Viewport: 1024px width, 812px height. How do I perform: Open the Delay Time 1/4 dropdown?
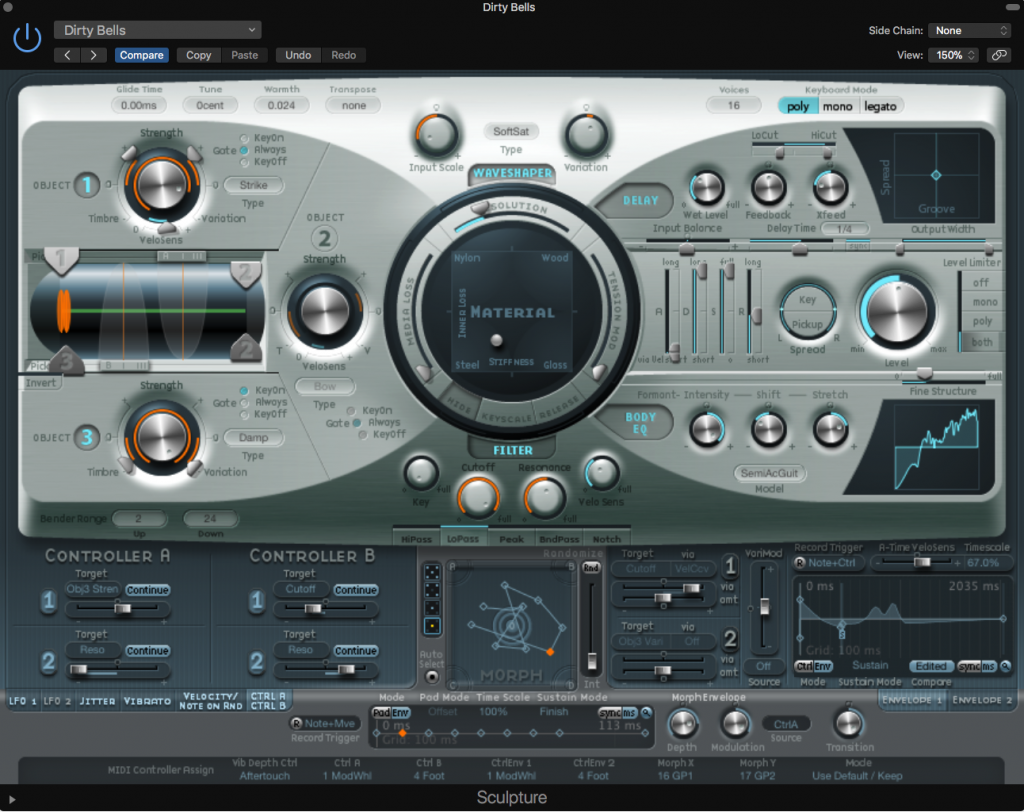click(x=845, y=228)
